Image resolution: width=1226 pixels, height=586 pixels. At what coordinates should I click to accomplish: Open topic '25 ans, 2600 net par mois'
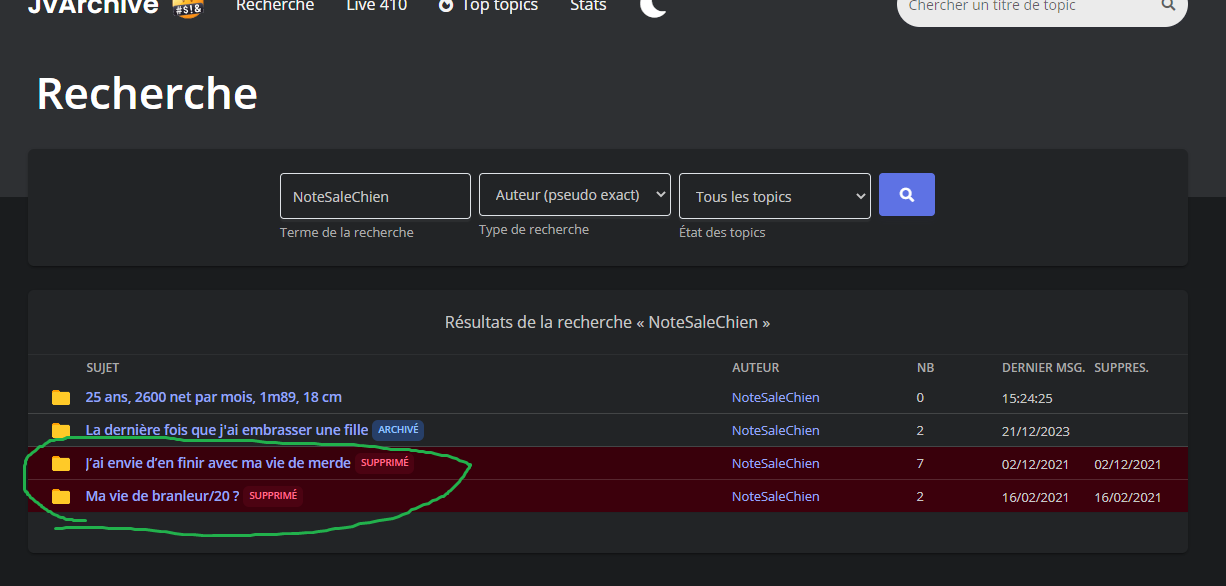214,397
